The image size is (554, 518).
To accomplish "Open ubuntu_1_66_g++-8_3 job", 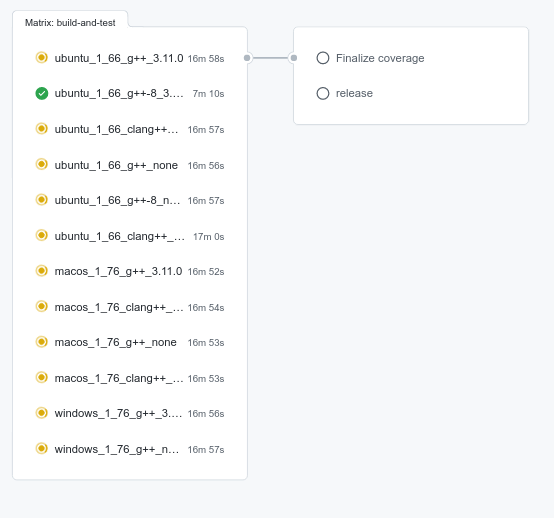I will pos(119,94).
